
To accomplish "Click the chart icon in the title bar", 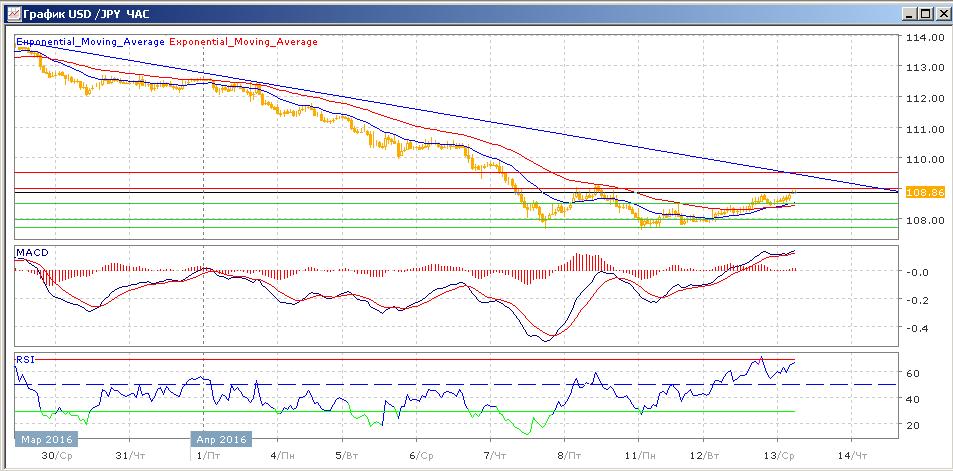I will [11, 12].
